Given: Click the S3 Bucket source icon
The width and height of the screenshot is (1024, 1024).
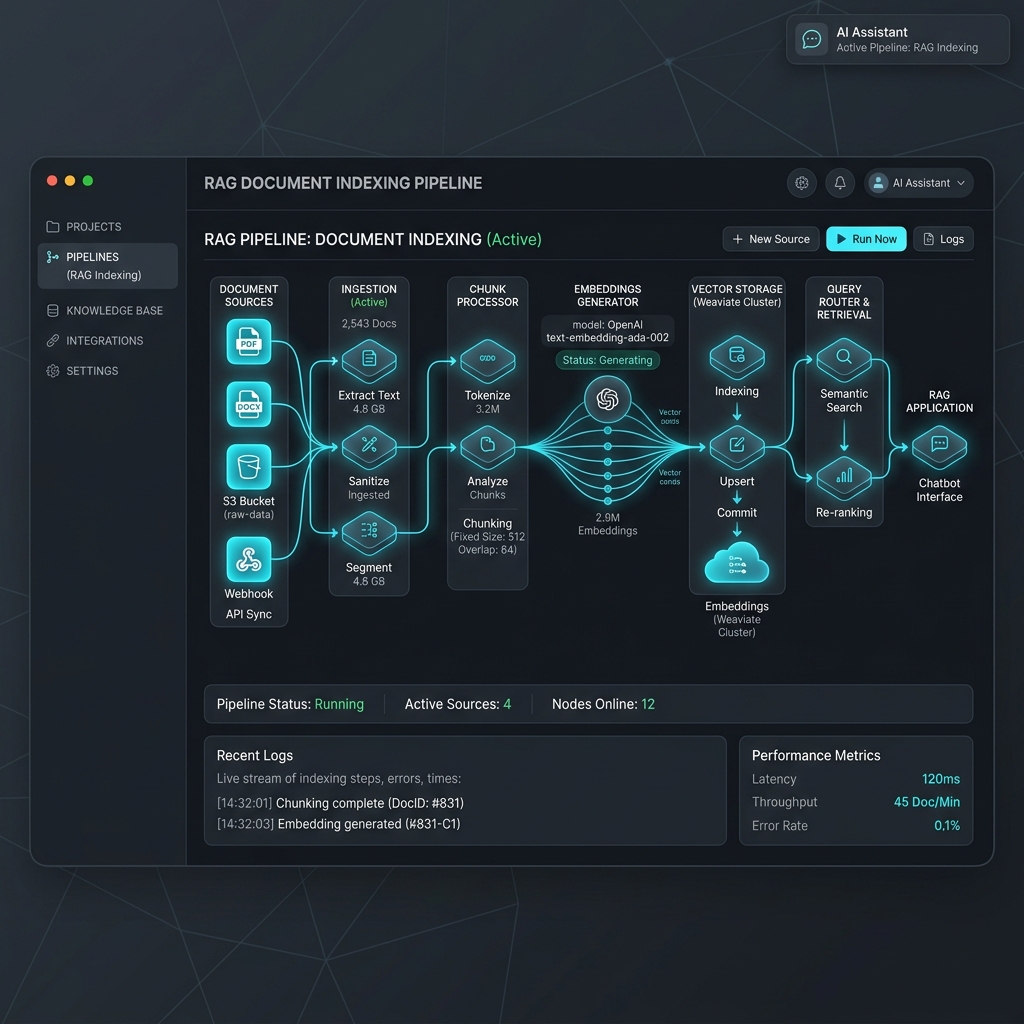Looking at the screenshot, I should [249, 467].
